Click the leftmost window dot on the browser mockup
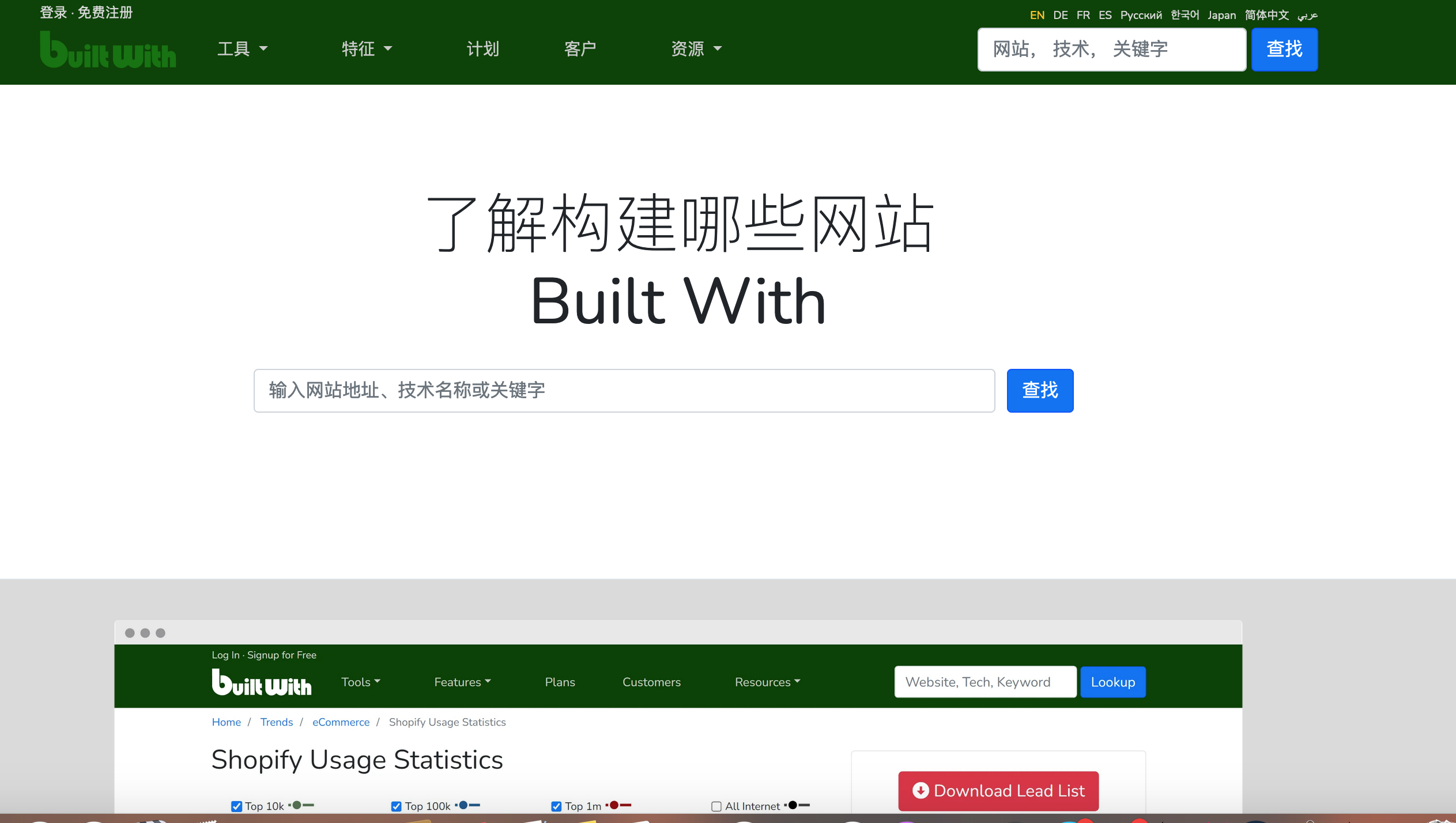 (131, 632)
